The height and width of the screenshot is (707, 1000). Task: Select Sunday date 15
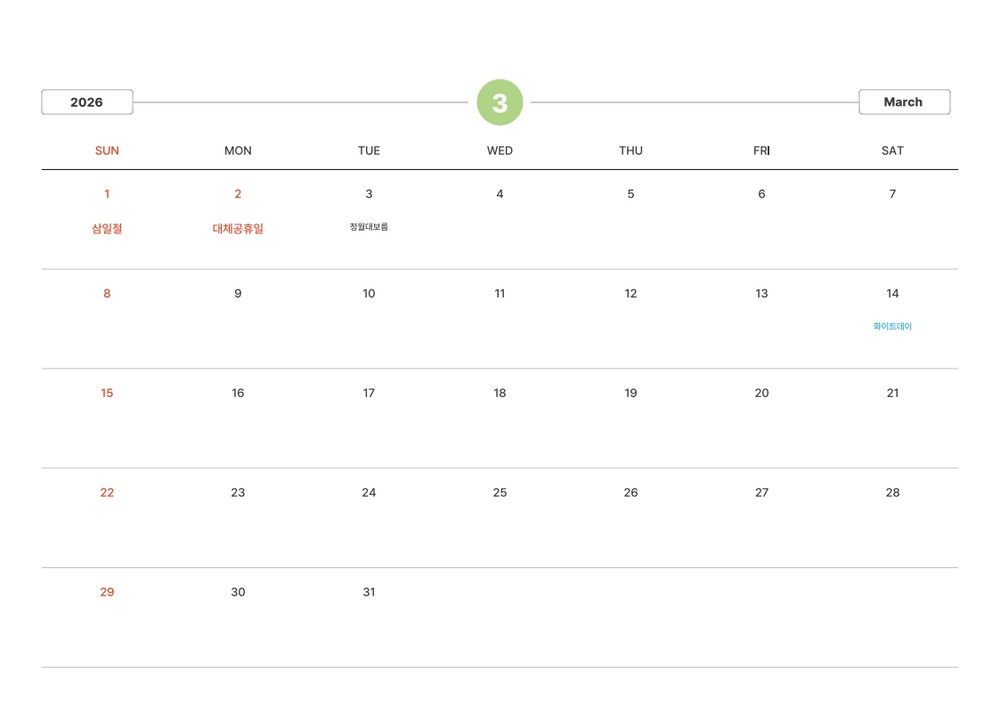(x=107, y=393)
